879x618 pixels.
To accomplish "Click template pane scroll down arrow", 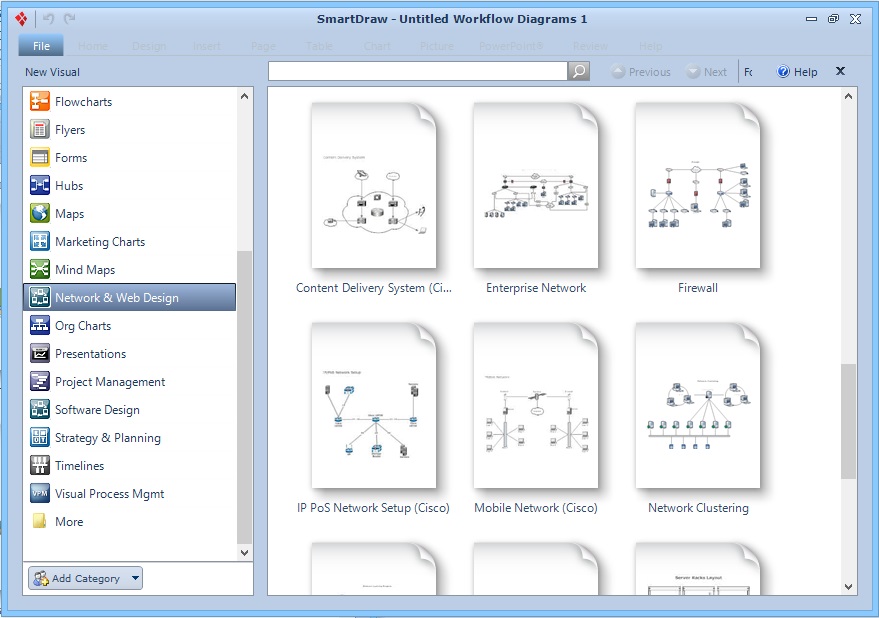I will point(848,587).
